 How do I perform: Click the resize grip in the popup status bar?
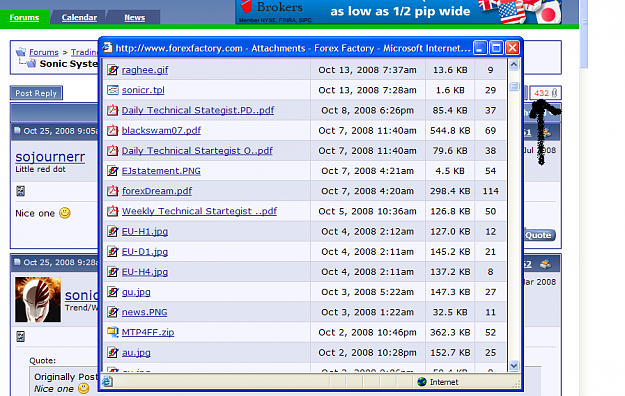pos(517,384)
